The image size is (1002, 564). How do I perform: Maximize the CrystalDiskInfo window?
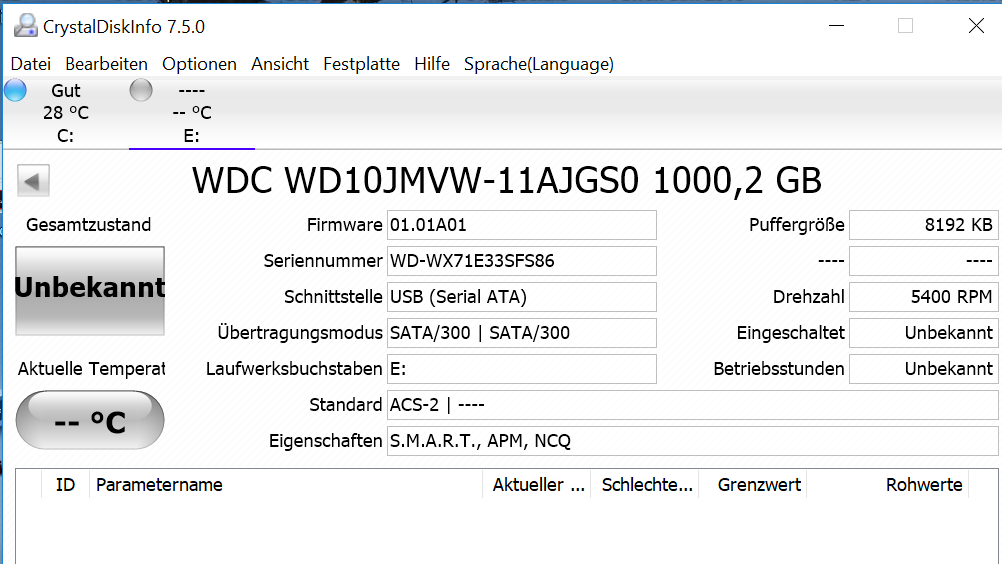(905, 26)
